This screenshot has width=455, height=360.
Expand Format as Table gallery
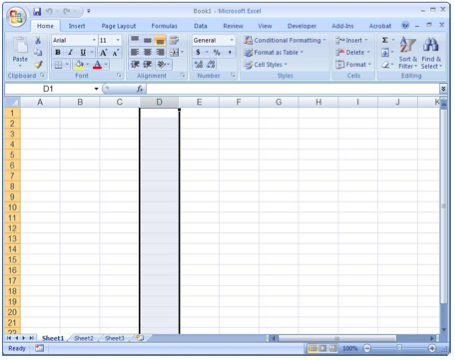(x=273, y=52)
